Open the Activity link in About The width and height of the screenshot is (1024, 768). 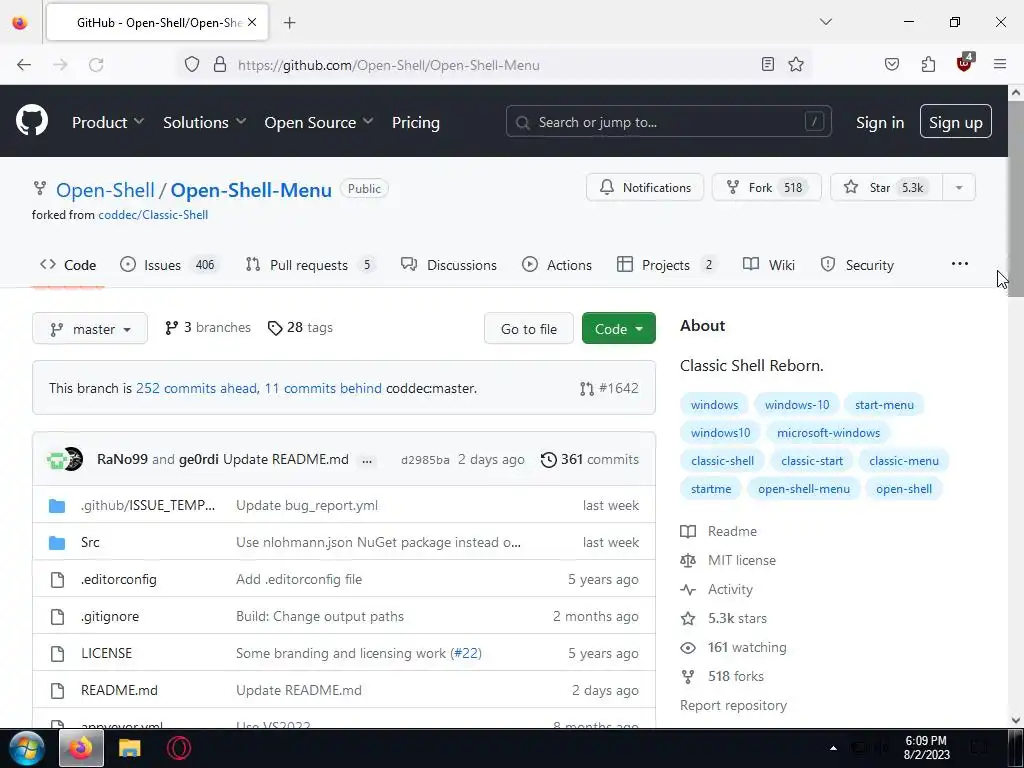tap(730, 589)
